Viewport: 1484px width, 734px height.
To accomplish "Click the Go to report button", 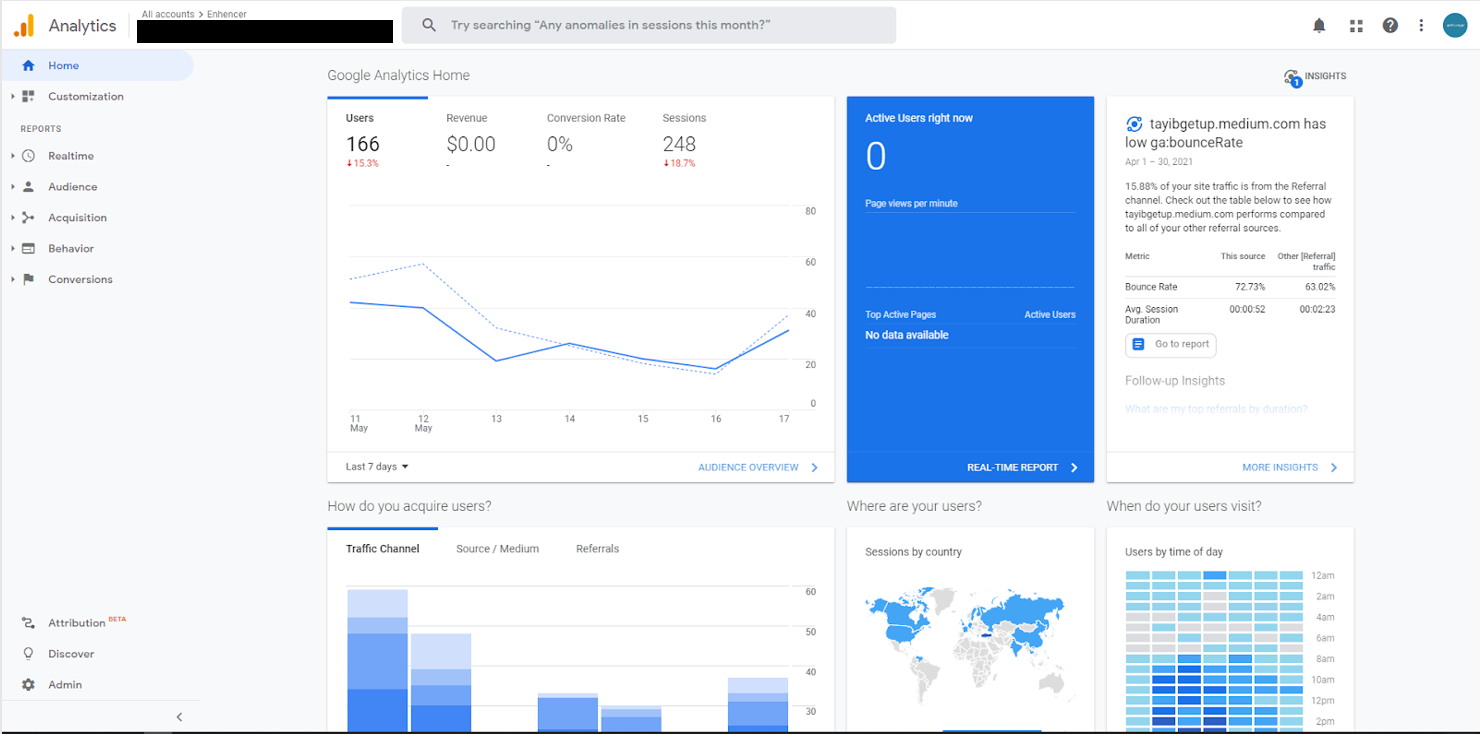I will pos(1171,344).
